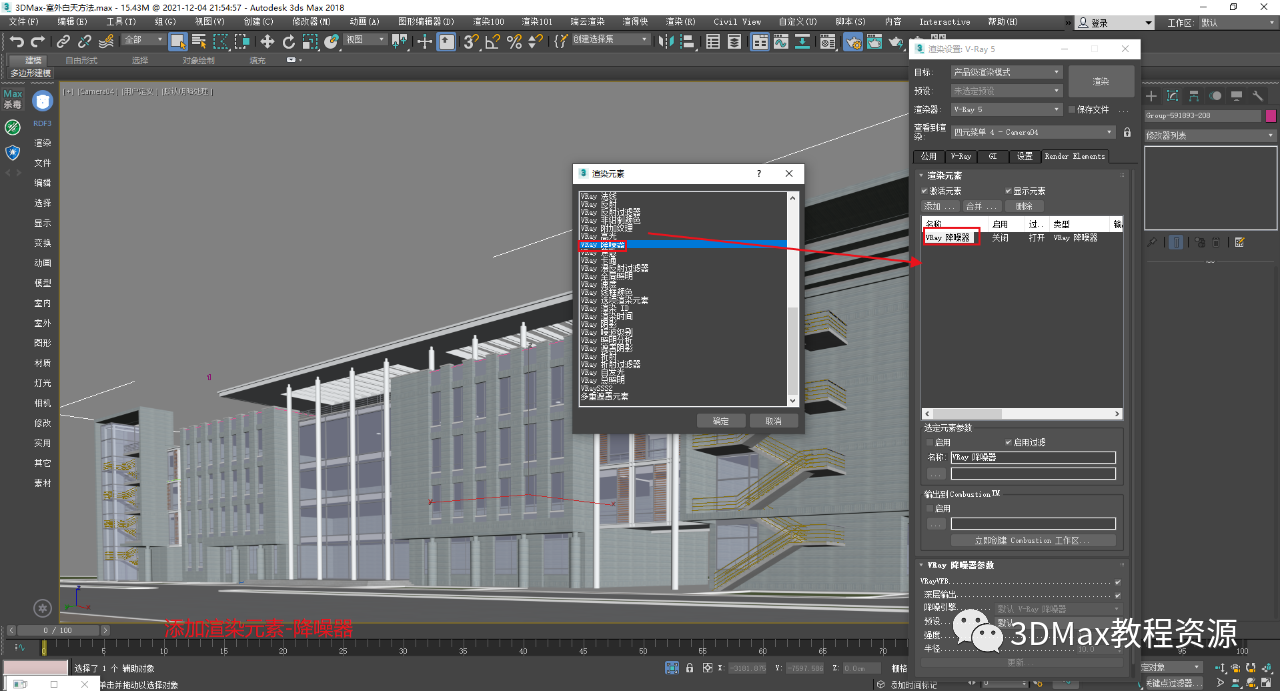Open the Scene Explorer toolbar icon

pos(713,41)
